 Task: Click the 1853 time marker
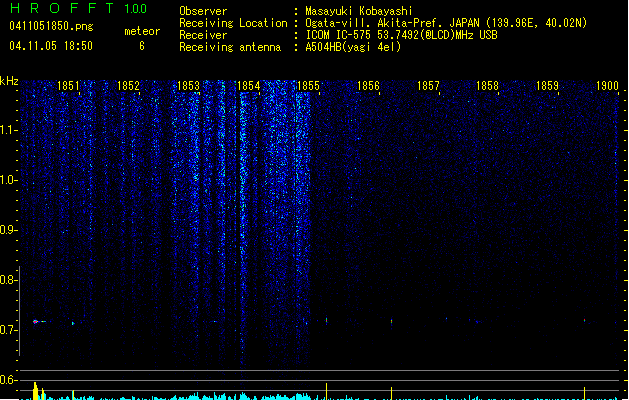[x=188, y=86]
